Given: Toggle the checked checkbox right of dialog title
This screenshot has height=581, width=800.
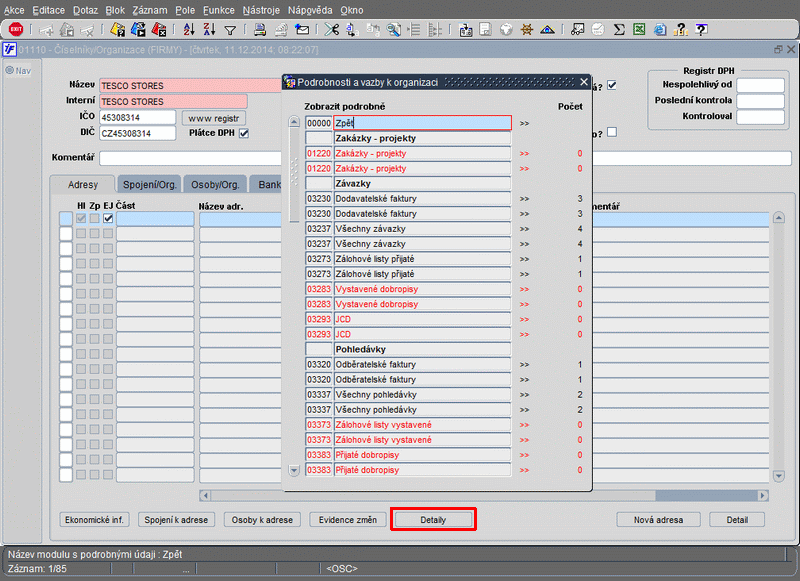Looking at the screenshot, I should 612,85.
